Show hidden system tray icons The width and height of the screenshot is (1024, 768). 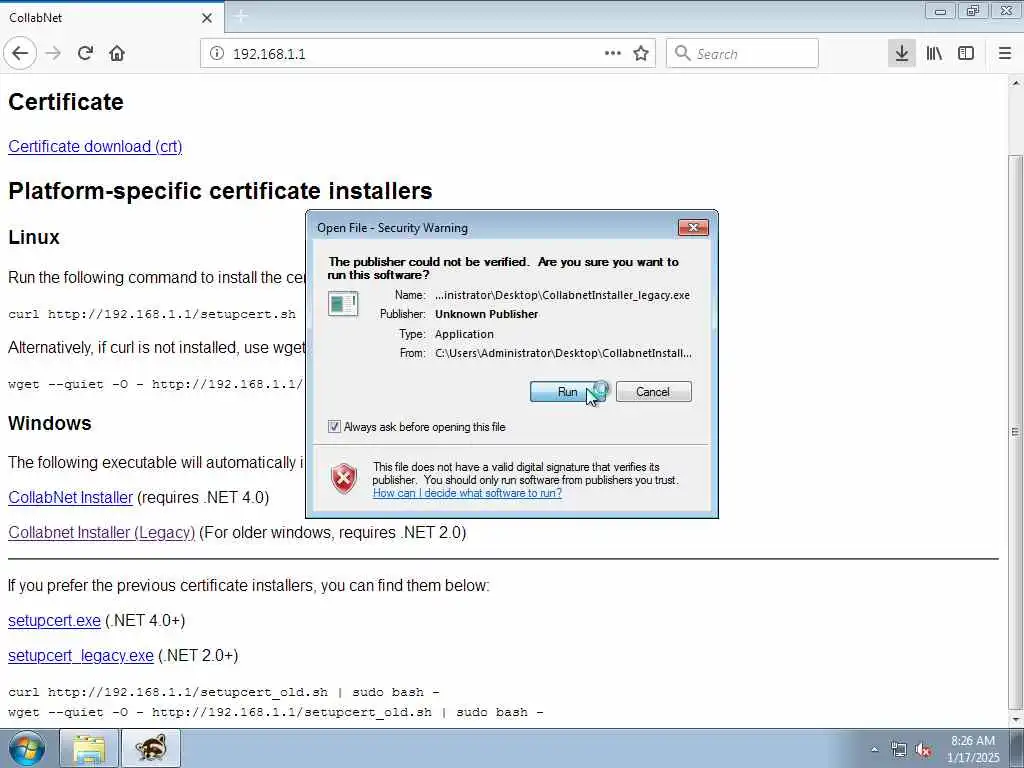874,750
